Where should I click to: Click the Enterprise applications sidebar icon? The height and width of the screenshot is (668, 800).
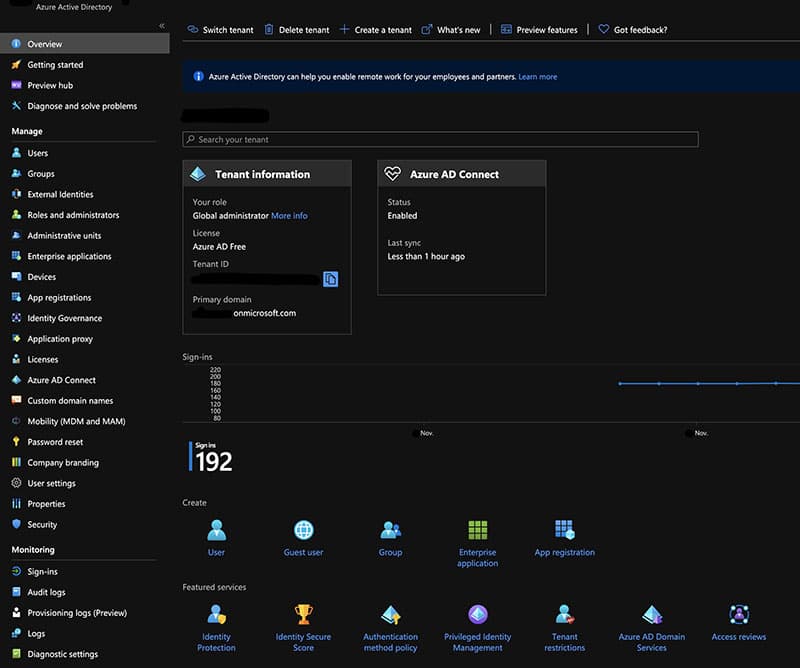pyautogui.click(x=16, y=256)
